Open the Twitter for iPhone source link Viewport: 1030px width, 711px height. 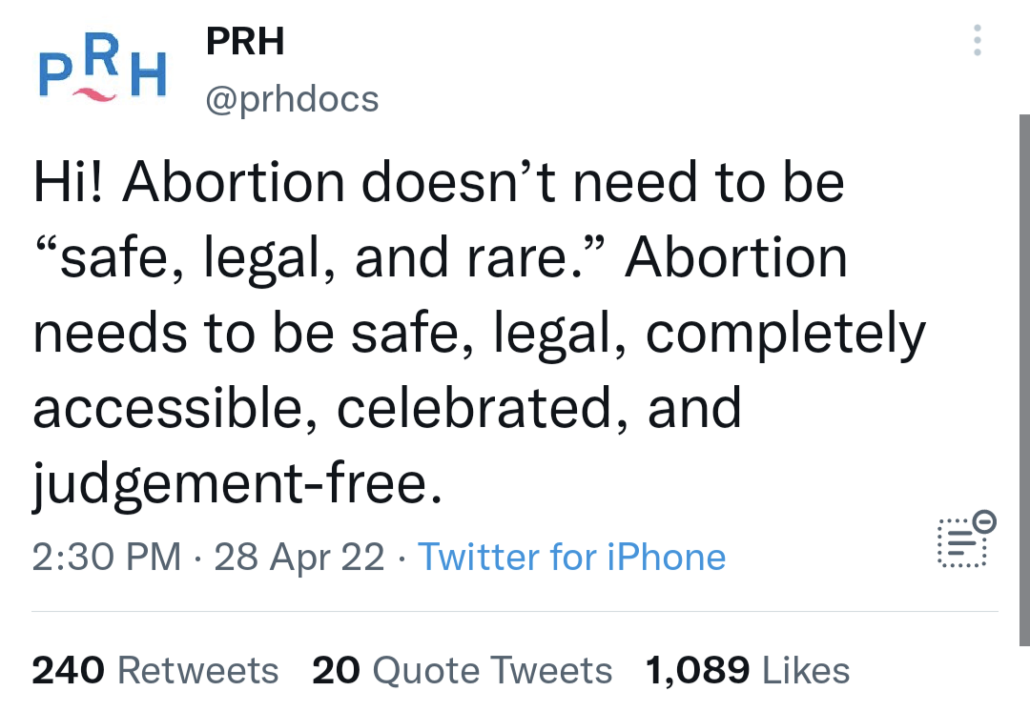click(571, 557)
